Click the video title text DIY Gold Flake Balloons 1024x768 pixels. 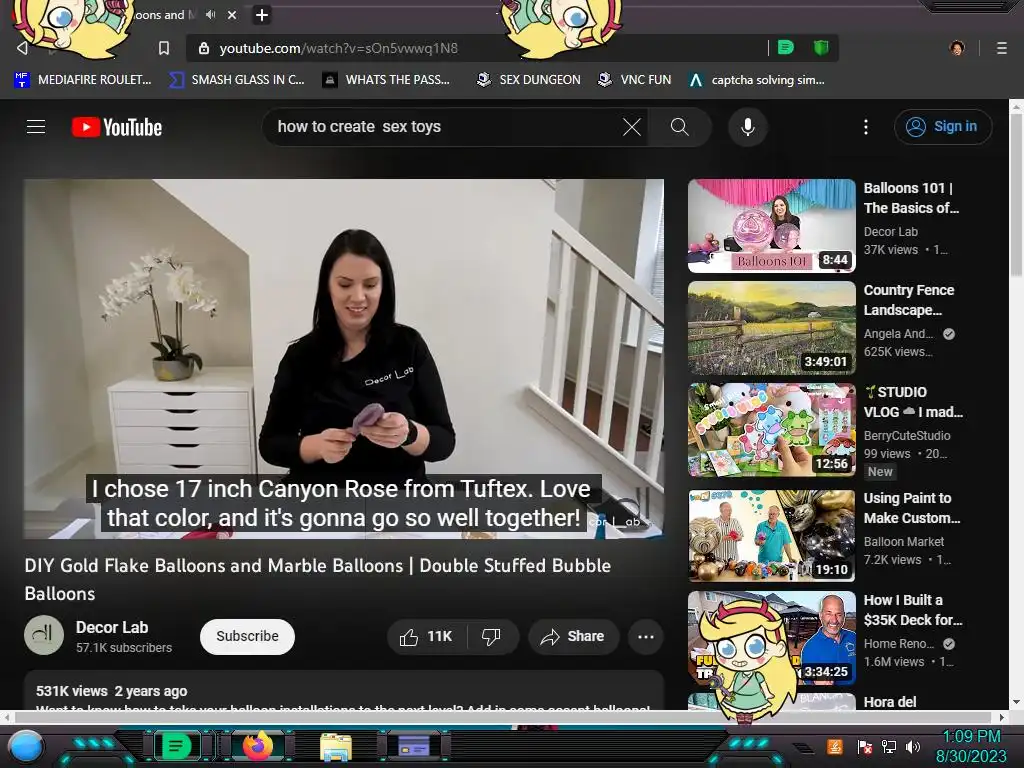click(317, 579)
